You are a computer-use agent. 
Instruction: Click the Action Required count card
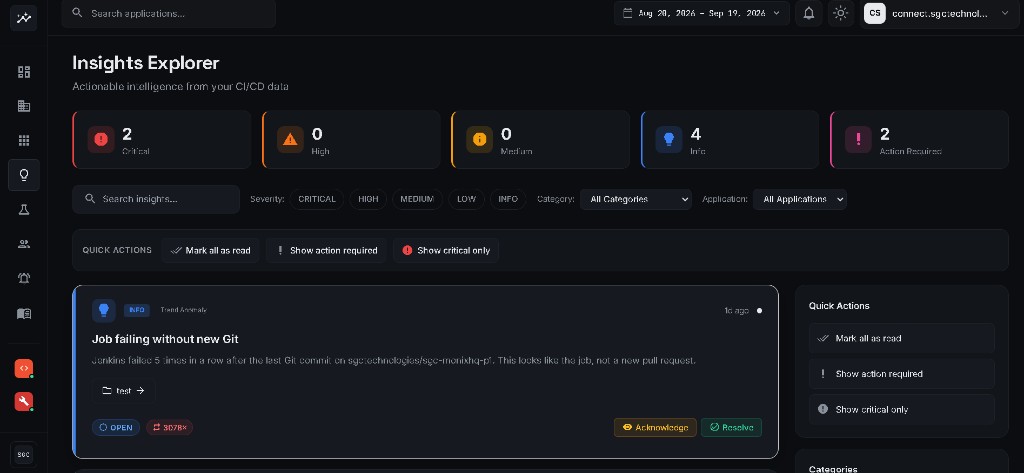click(x=920, y=140)
